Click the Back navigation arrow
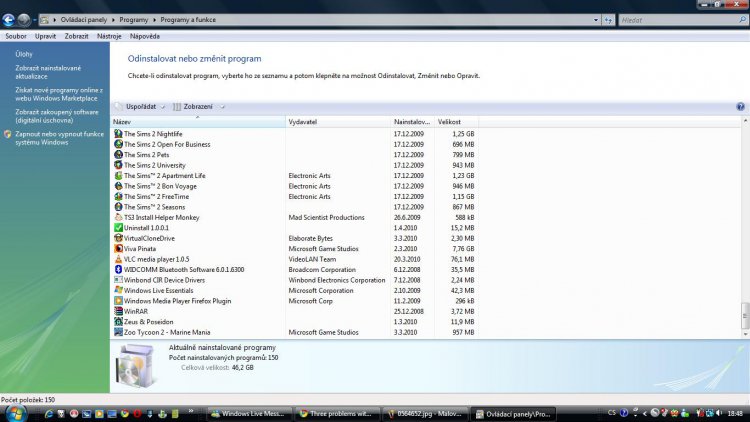 9,20
